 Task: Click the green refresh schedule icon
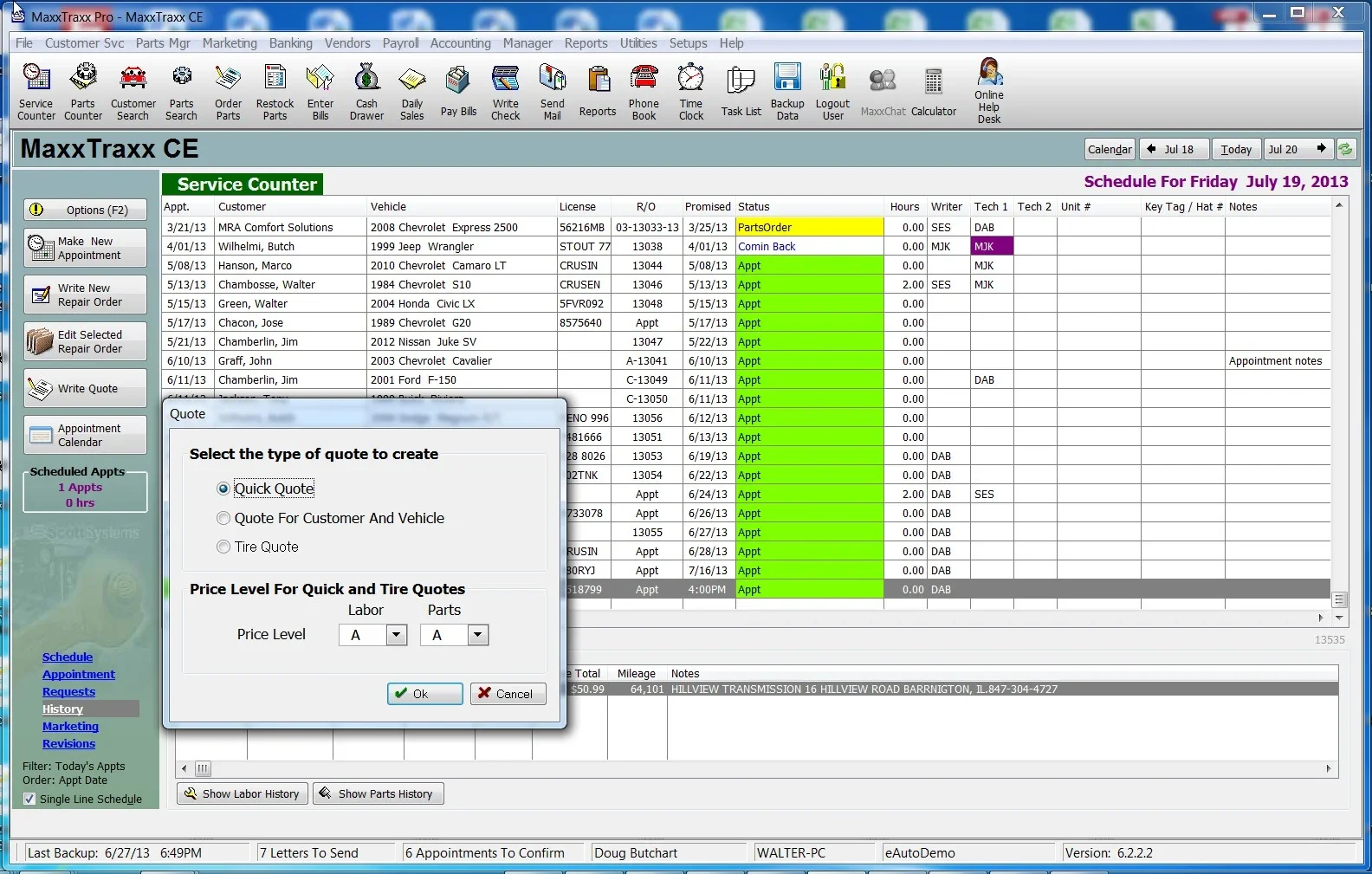[x=1345, y=149]
